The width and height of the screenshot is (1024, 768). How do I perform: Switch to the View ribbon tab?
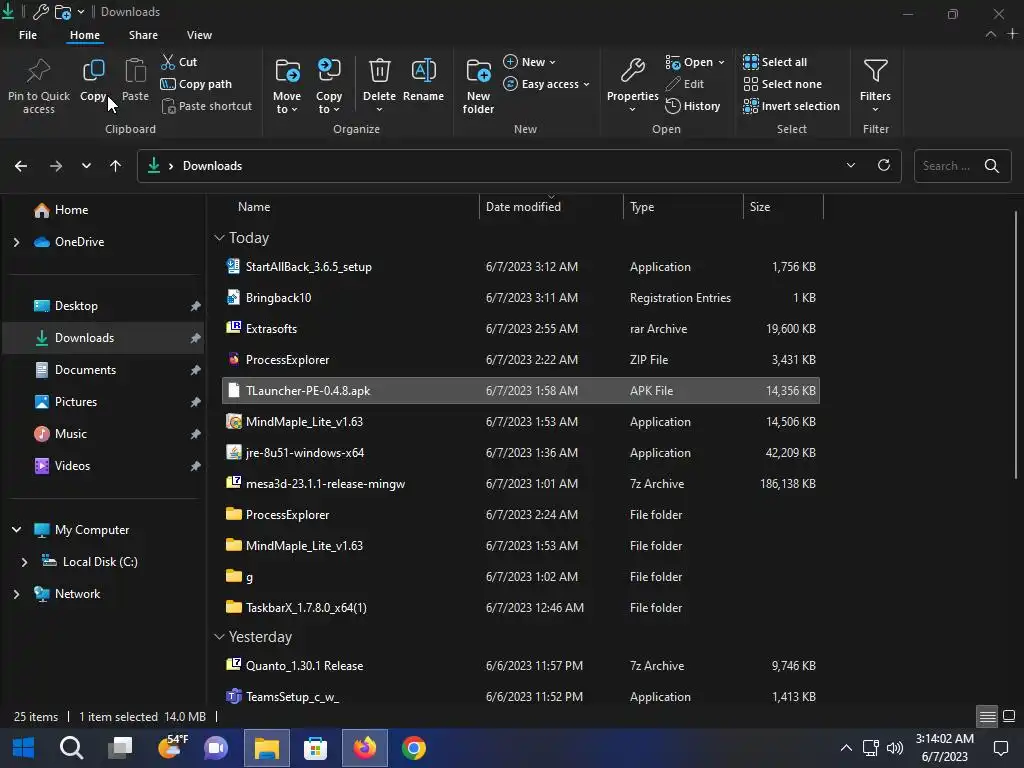(x=199, y=35)
